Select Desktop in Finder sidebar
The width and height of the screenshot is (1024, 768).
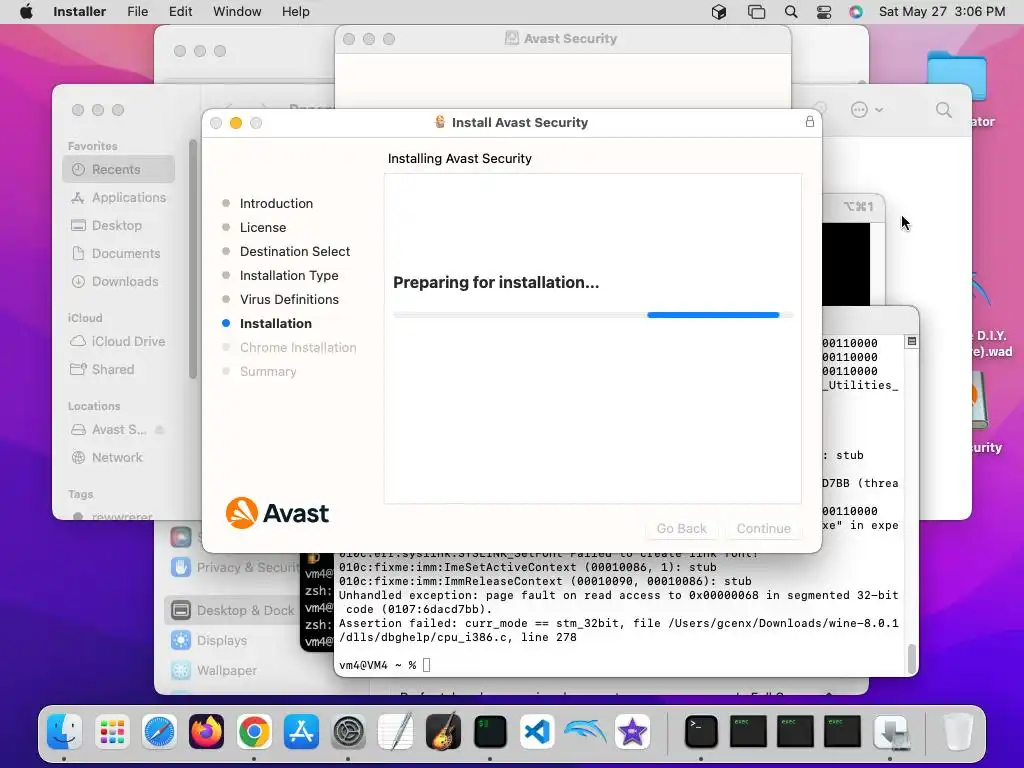119,225
